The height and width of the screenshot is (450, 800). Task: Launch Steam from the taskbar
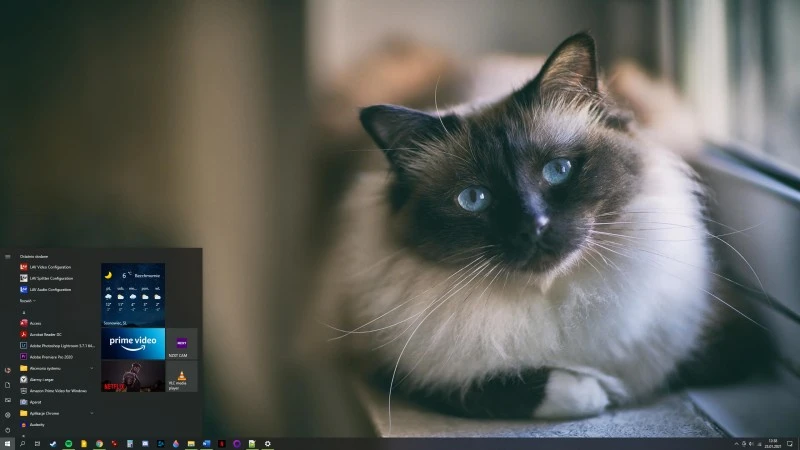pyautogui.click(x=53, y=444)
